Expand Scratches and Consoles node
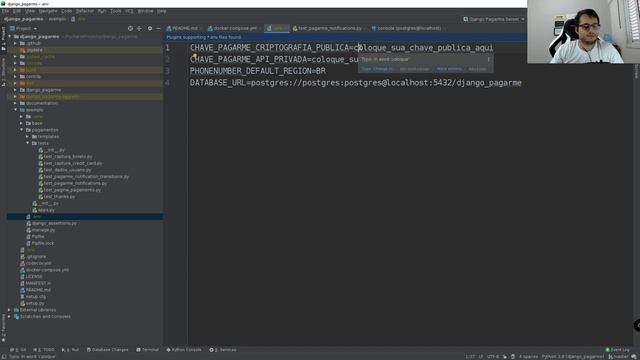640x360 pixels. pyautogui.click(x=9, y=316)
